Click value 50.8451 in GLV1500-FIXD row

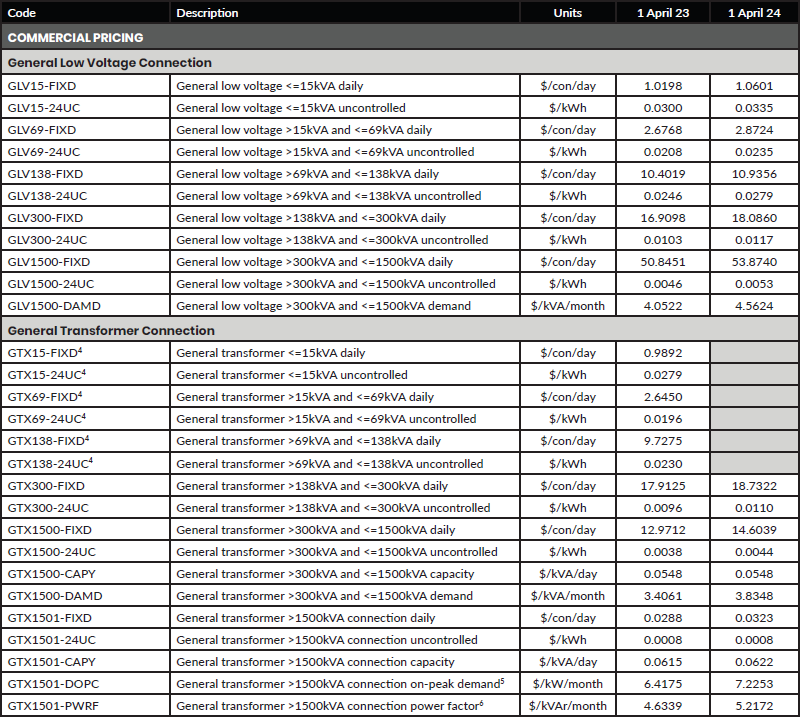click(663, 261)
